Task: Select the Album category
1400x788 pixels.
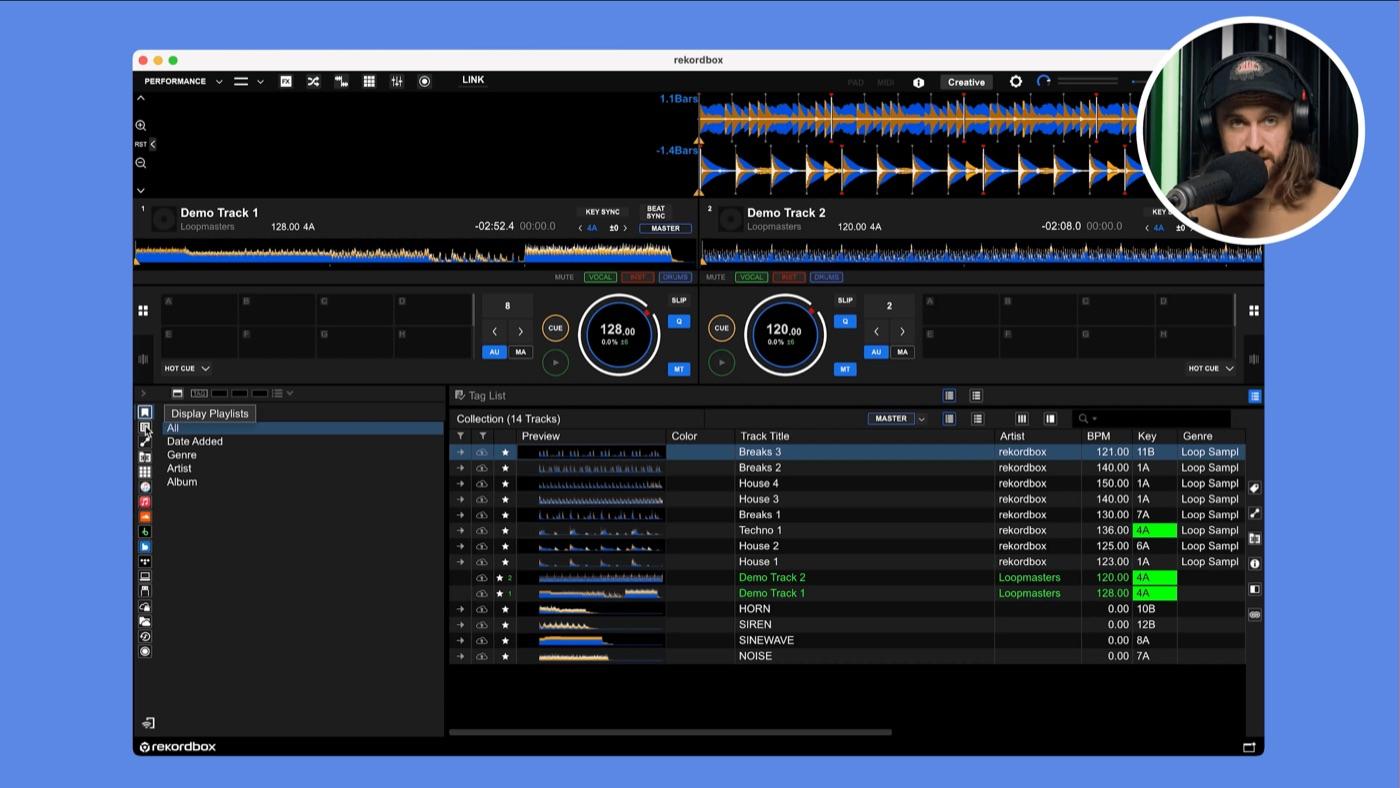Action: click(182, 482)
